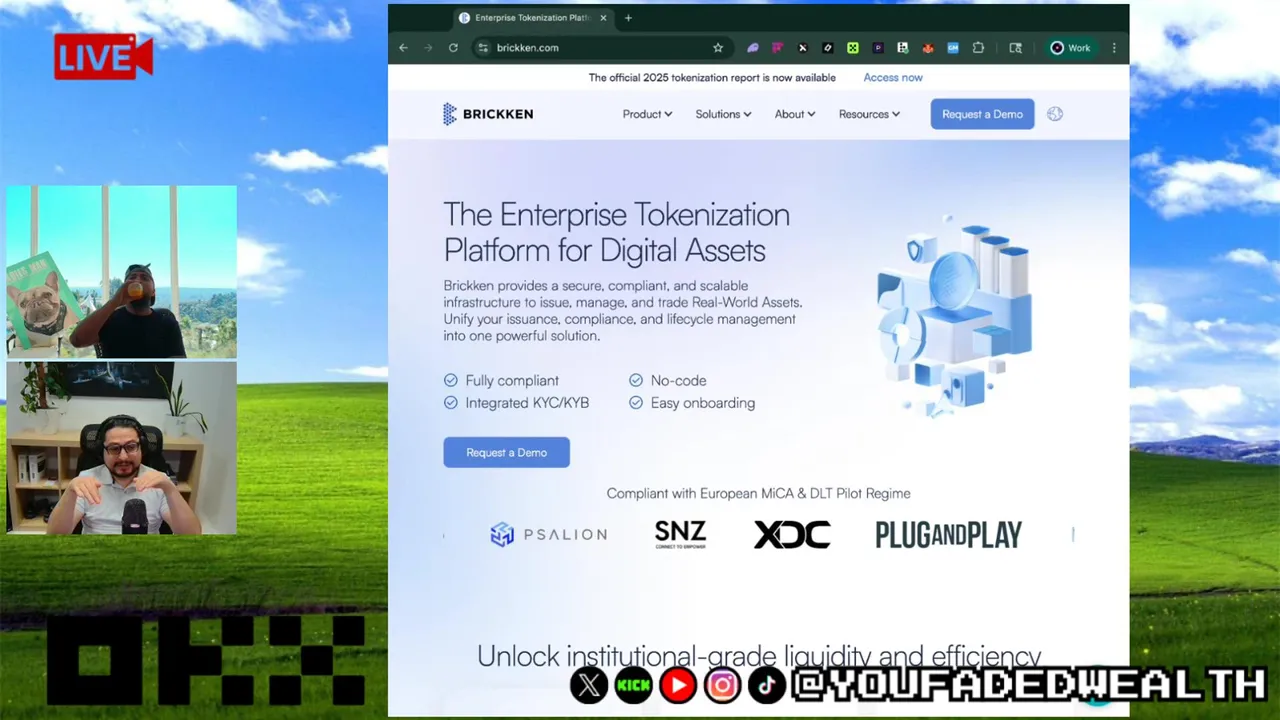Click the Plug and Play partner logo
Image resolution: width=1280 pixels, height=720 pixels.
[948, 535]
